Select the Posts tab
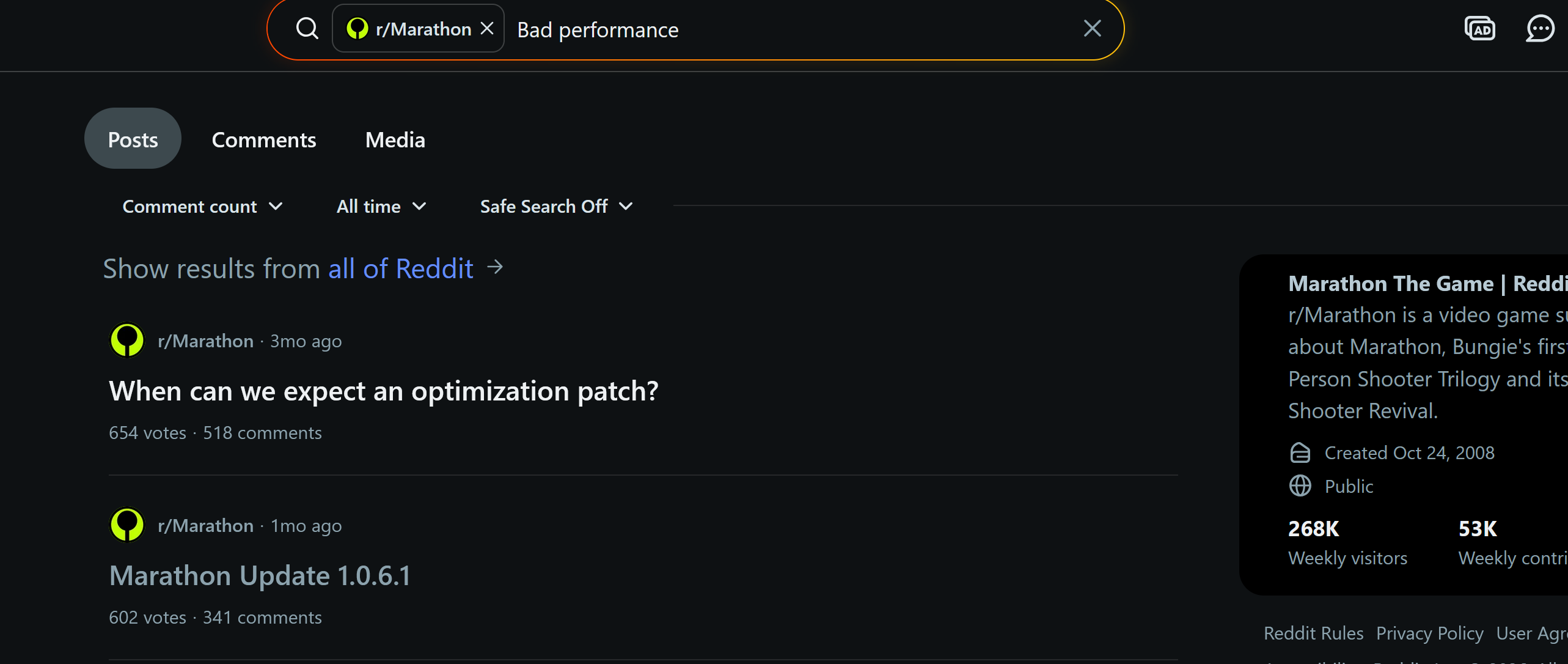This screenshot has width=1568, height=664. coord(133,138)
